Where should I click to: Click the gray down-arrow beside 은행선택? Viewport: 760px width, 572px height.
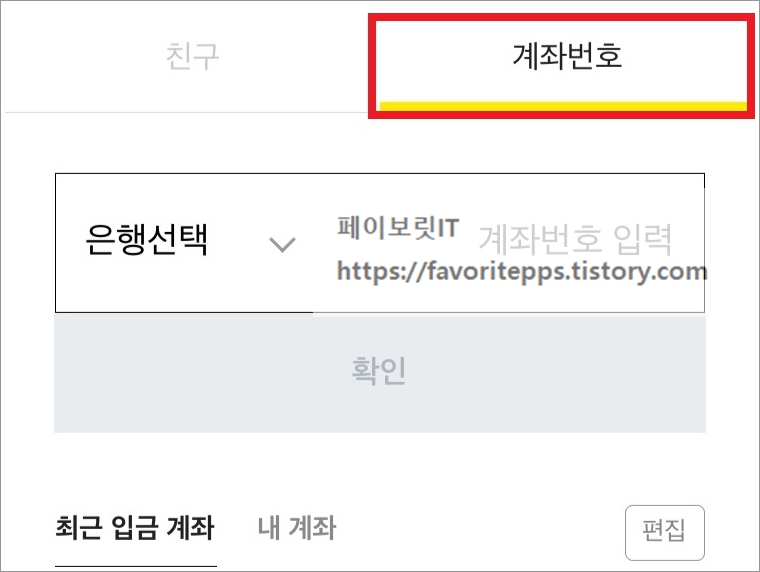click(282, 245)
